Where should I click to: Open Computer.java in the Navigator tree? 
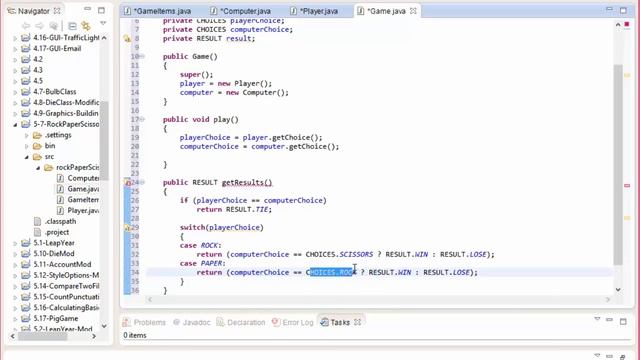click(x=83, y=178)
